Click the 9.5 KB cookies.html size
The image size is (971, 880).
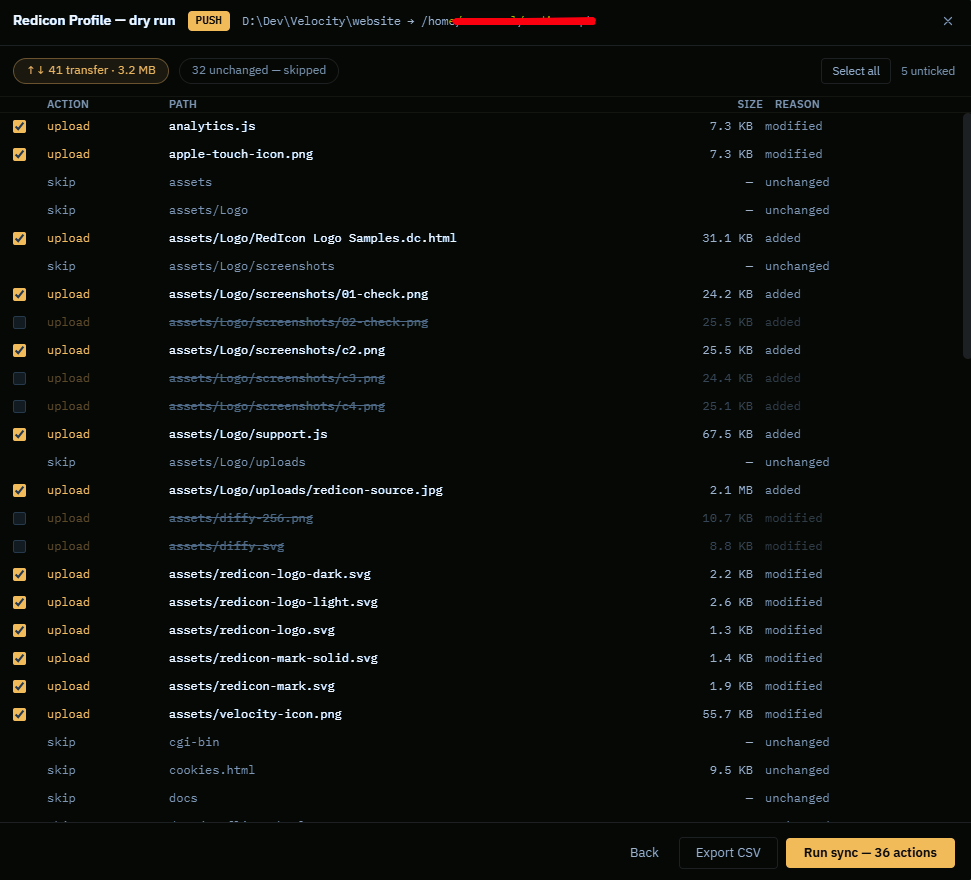[x=731, y=770]
